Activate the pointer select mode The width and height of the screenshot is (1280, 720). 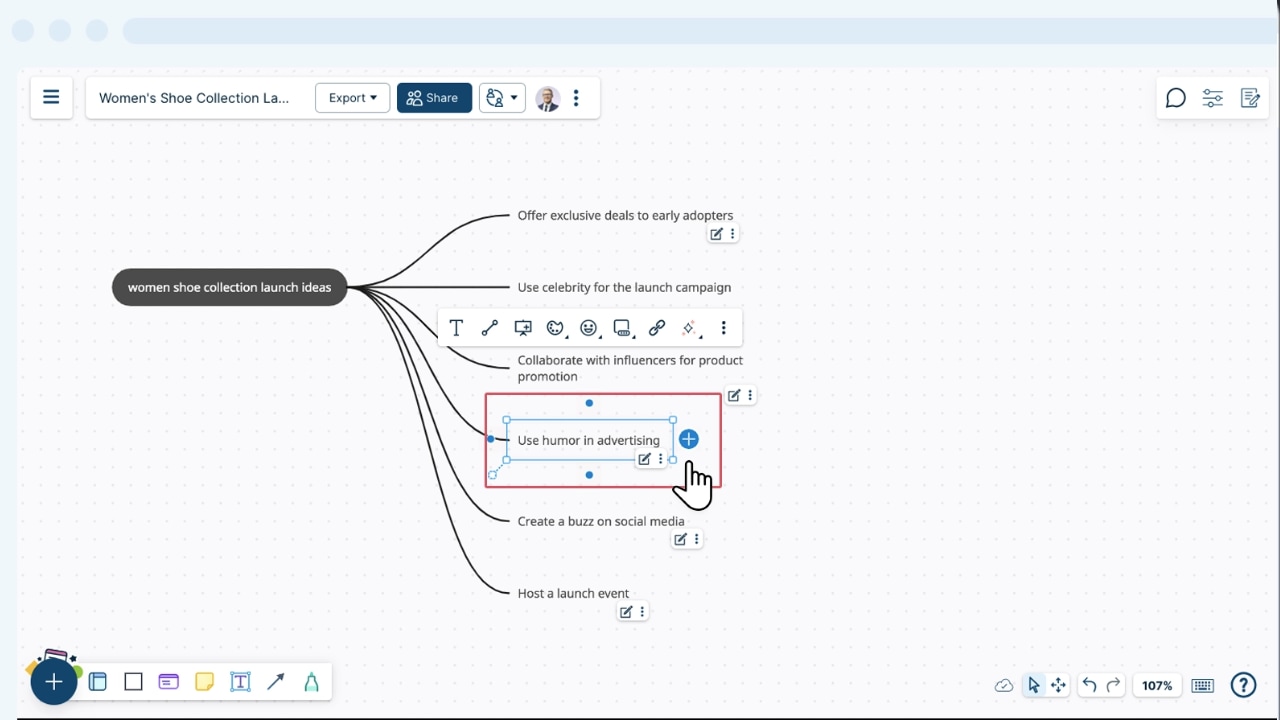pyautogui.click(x=1033, y=685)
